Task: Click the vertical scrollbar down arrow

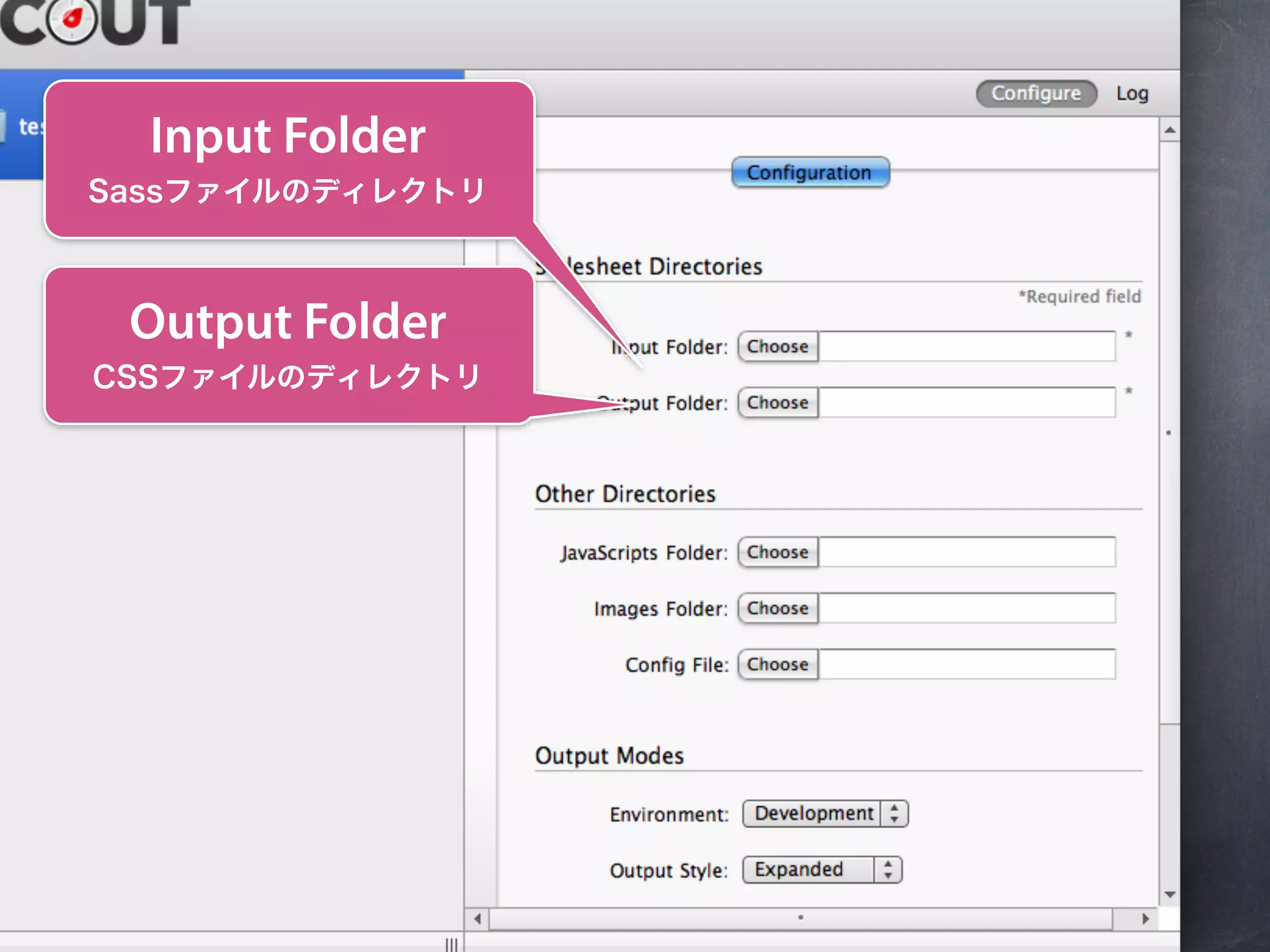Action: (x=1170, y=894)
